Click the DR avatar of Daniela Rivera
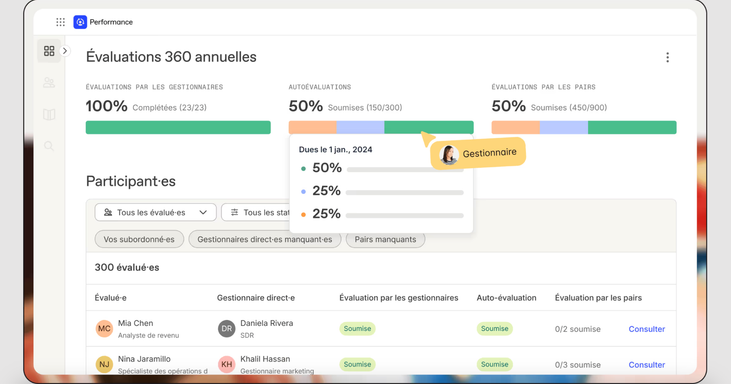This screenshot has width=731, height=384. pos(227,329)
